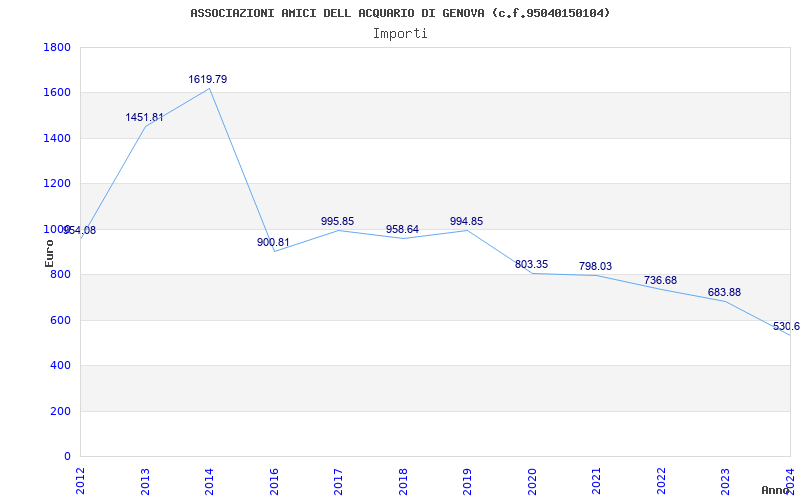Click the 958.64 data label

(x=402, y=230)
